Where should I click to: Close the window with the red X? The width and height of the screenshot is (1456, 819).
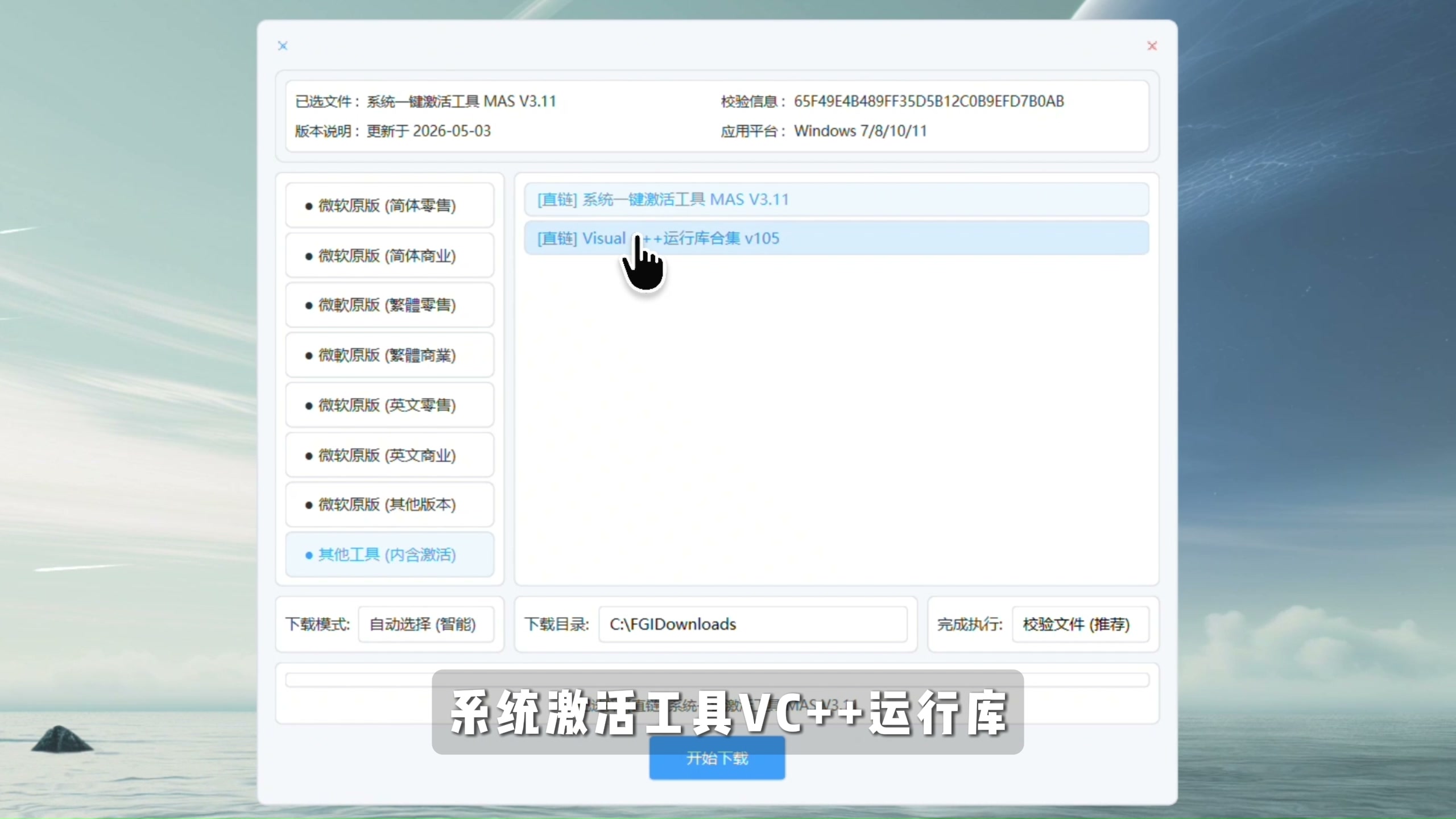[1152, 45]
